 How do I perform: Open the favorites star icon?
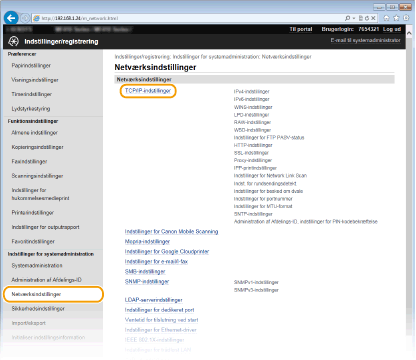pyautogui.click(x=396, y=18)
